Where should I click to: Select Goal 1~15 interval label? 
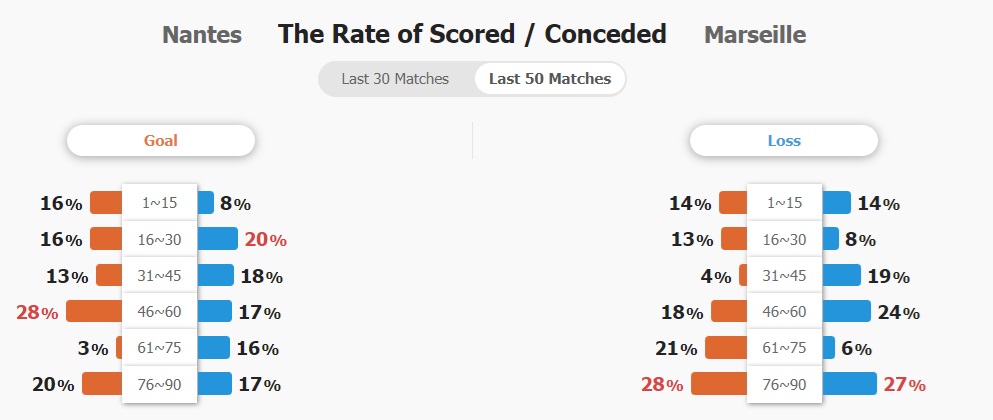pos(160,203)
